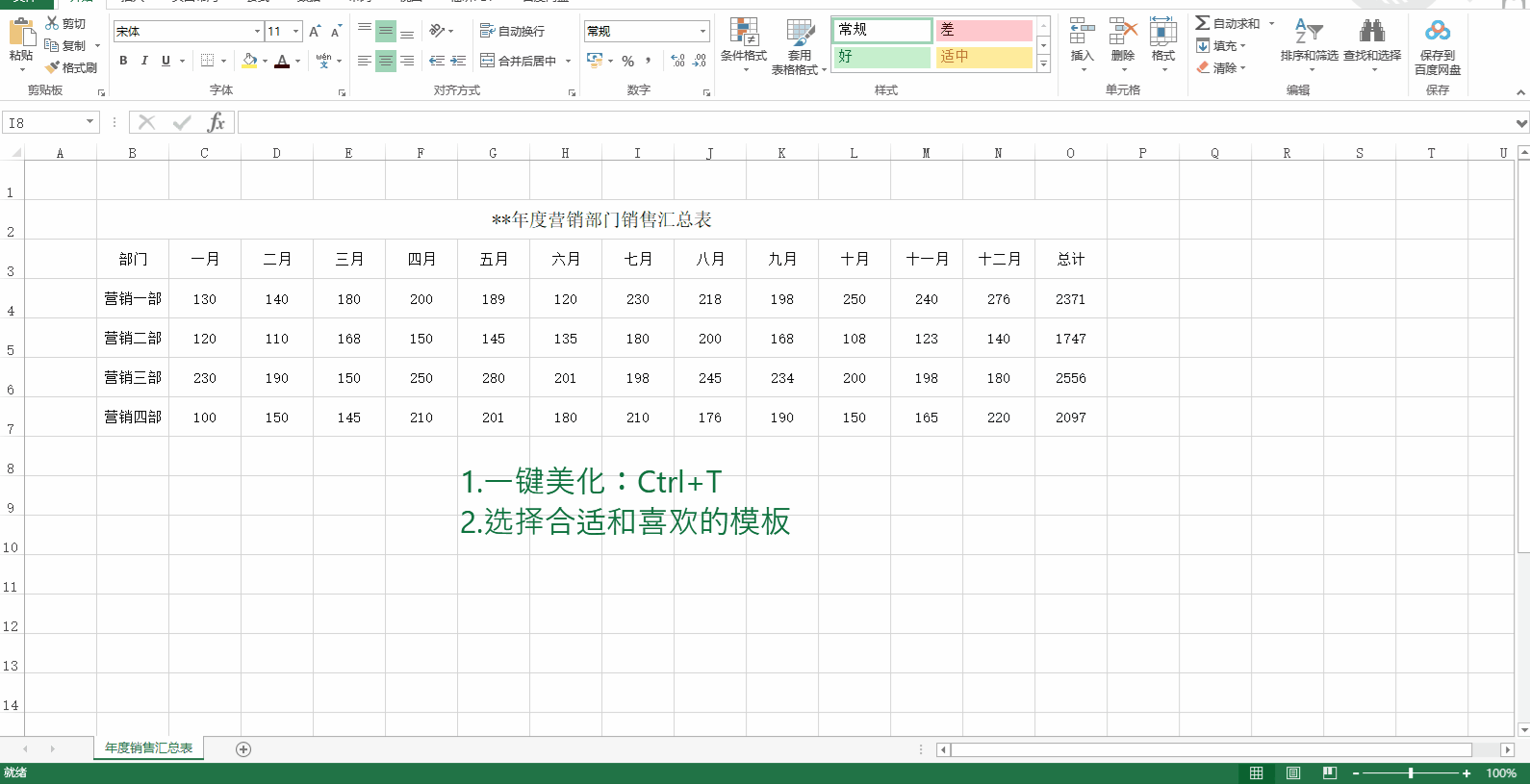This screenshot has width=1530, height=784.
Task: Click the phonetic guide (wén) icon
Action: coord(323,61)
